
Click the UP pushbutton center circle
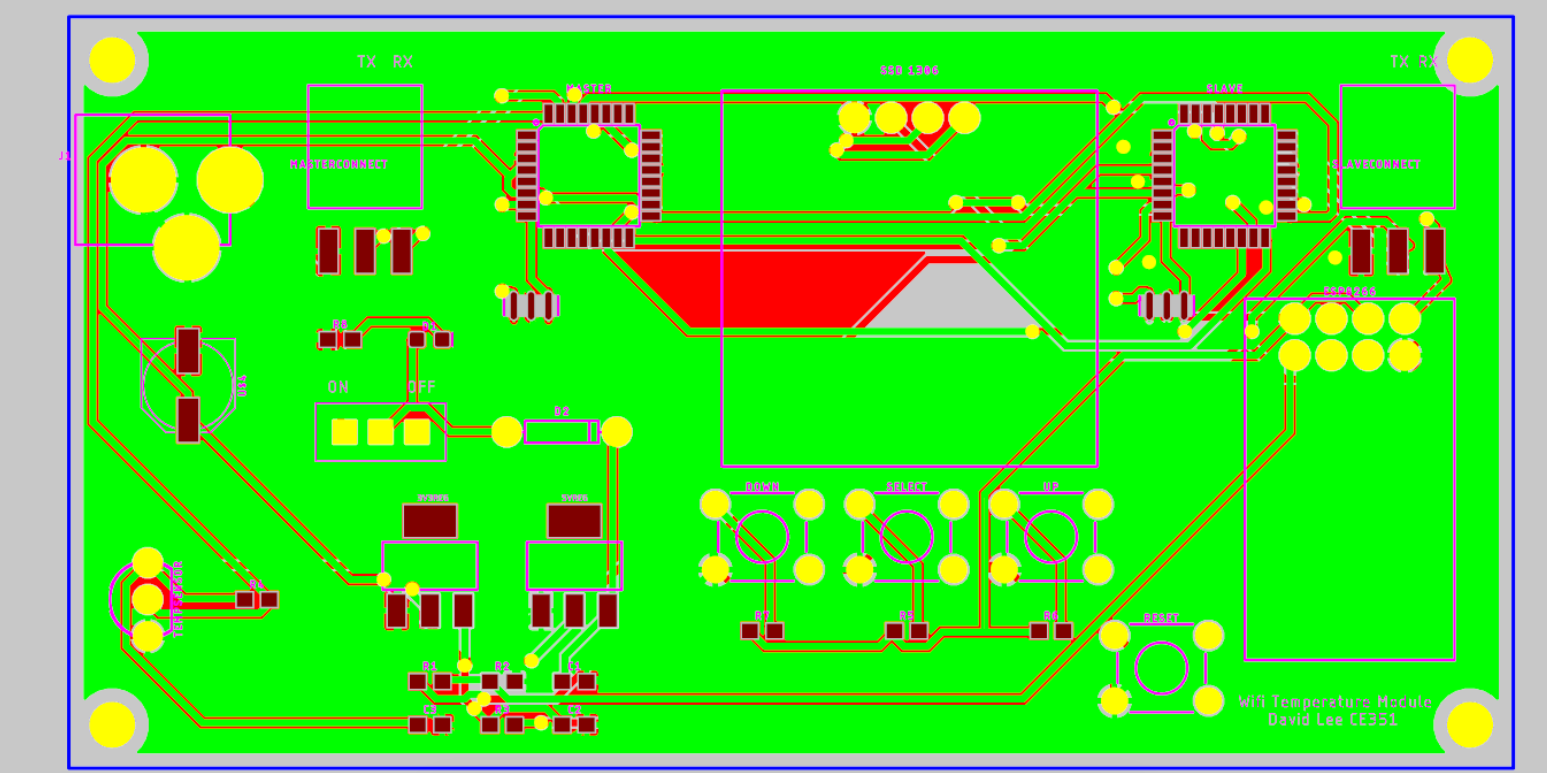[1051, 537]
